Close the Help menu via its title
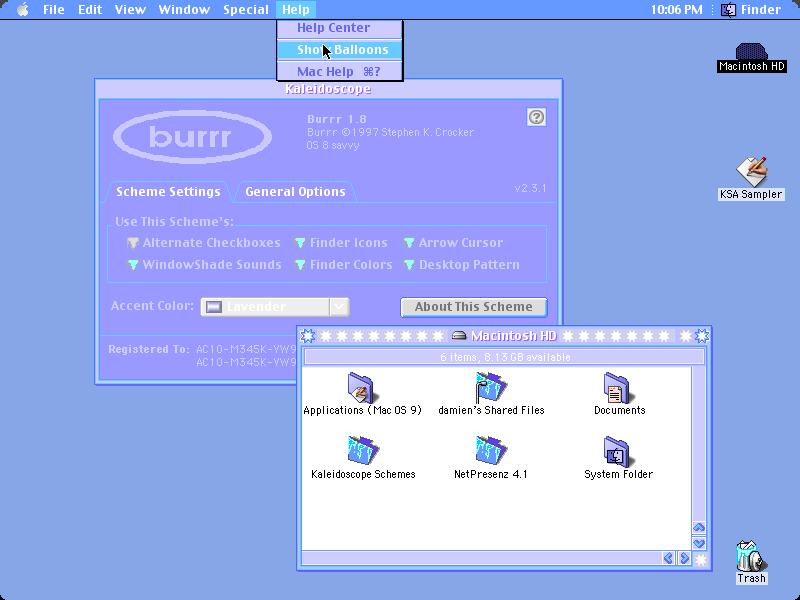The width and height of the screenshot is (800, 600). (296, 10)
